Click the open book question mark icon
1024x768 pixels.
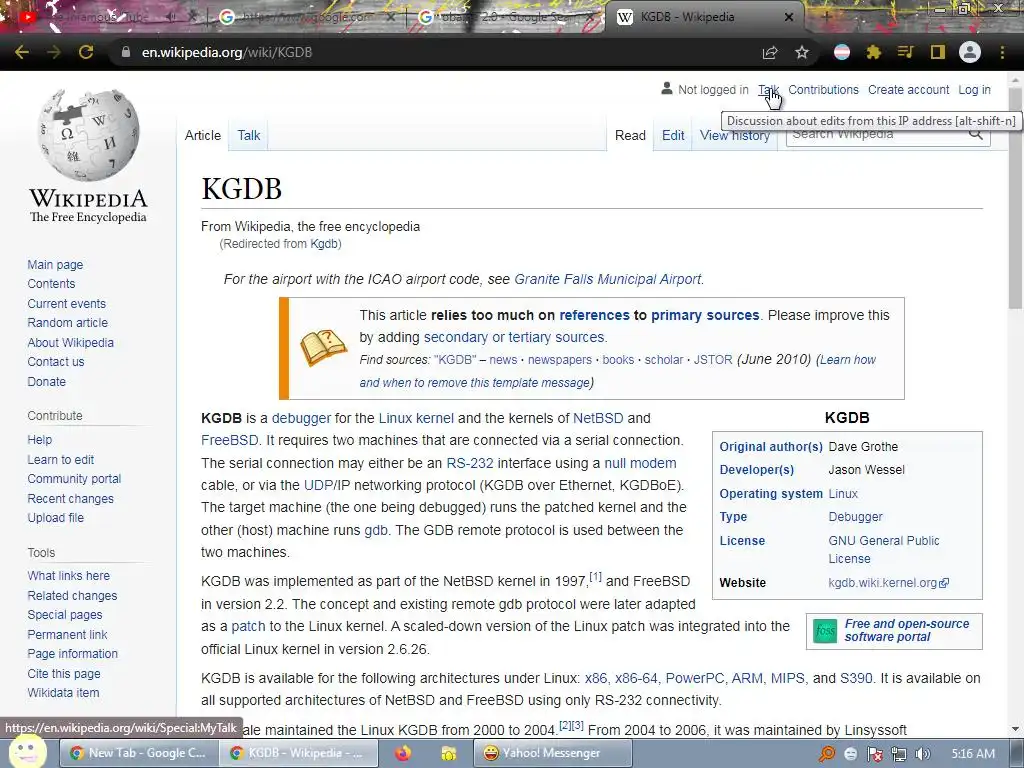323,347
